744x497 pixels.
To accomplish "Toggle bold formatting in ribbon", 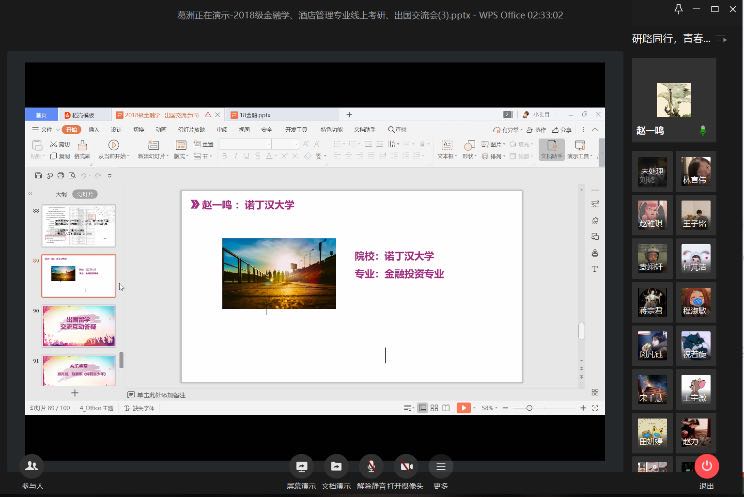I will pyautogui.click(x=224, y=156).
